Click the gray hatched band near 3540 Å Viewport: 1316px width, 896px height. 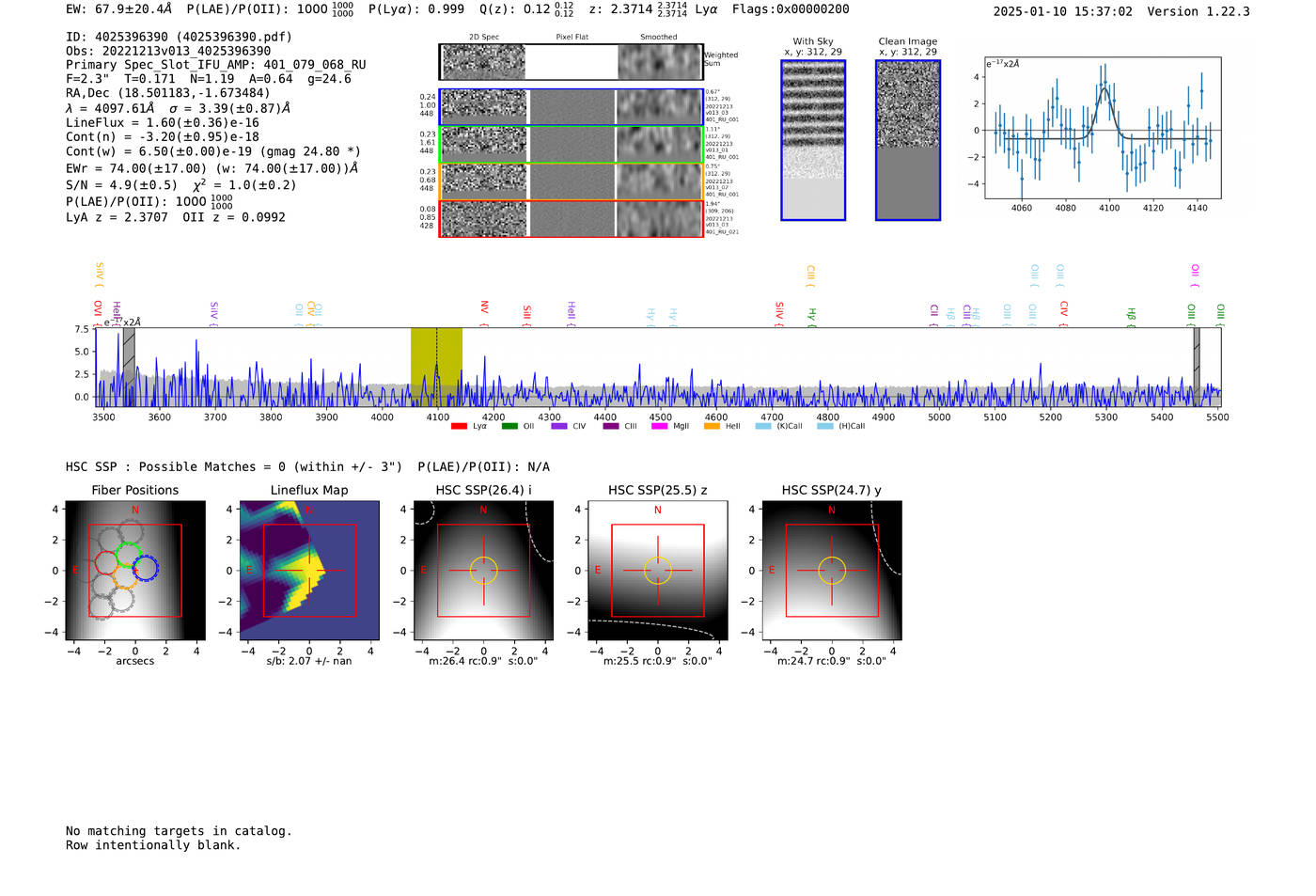129,367
